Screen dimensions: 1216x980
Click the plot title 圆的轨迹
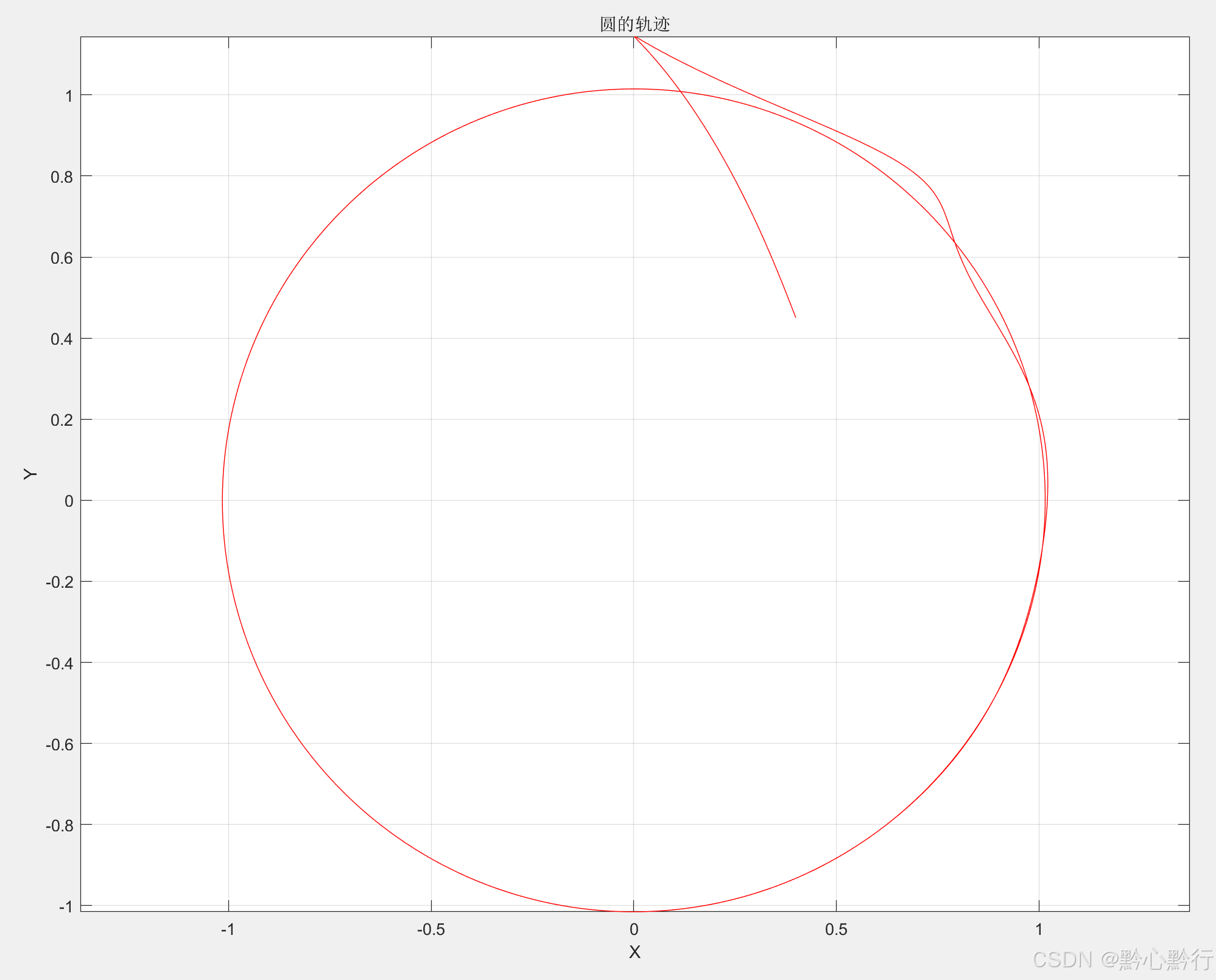(x=634, y=24)
